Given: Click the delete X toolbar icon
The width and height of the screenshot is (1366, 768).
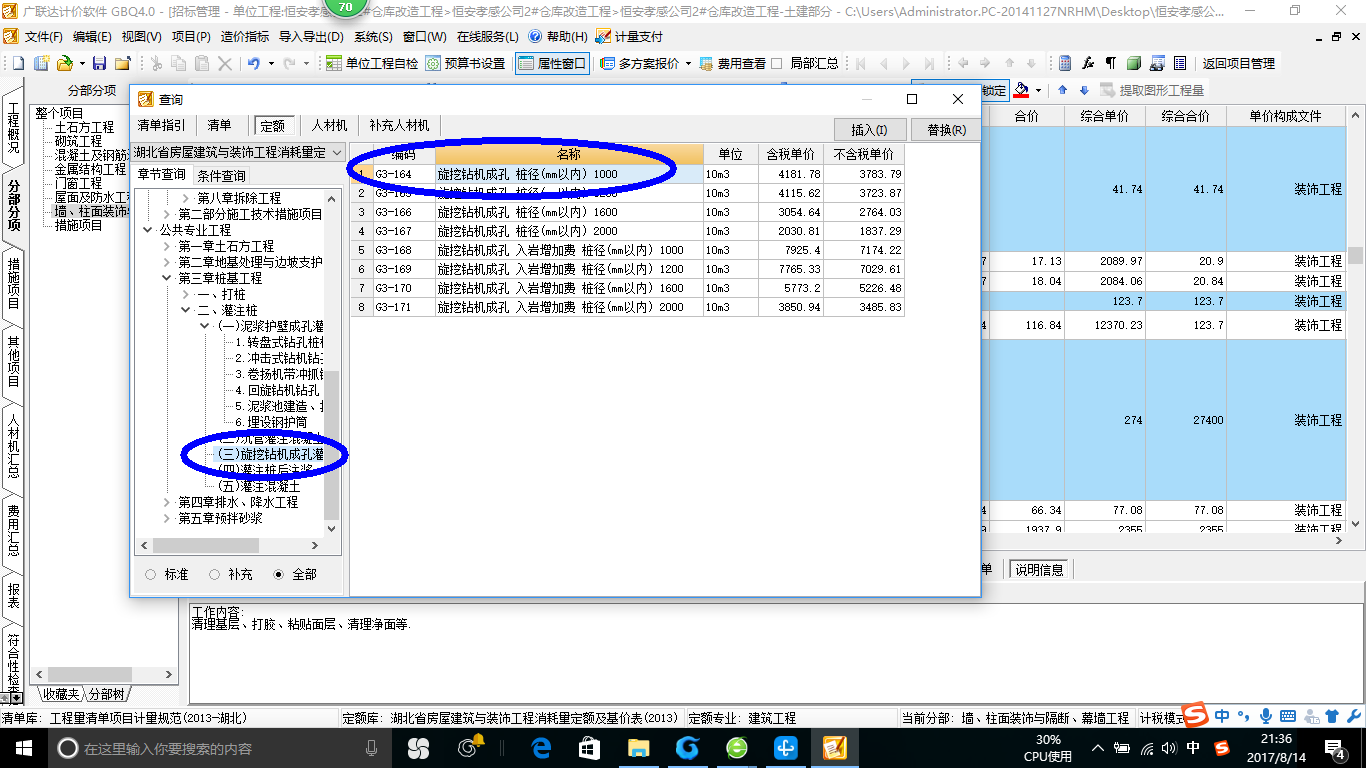Looking at the screenshot, I should coord(225,63).
